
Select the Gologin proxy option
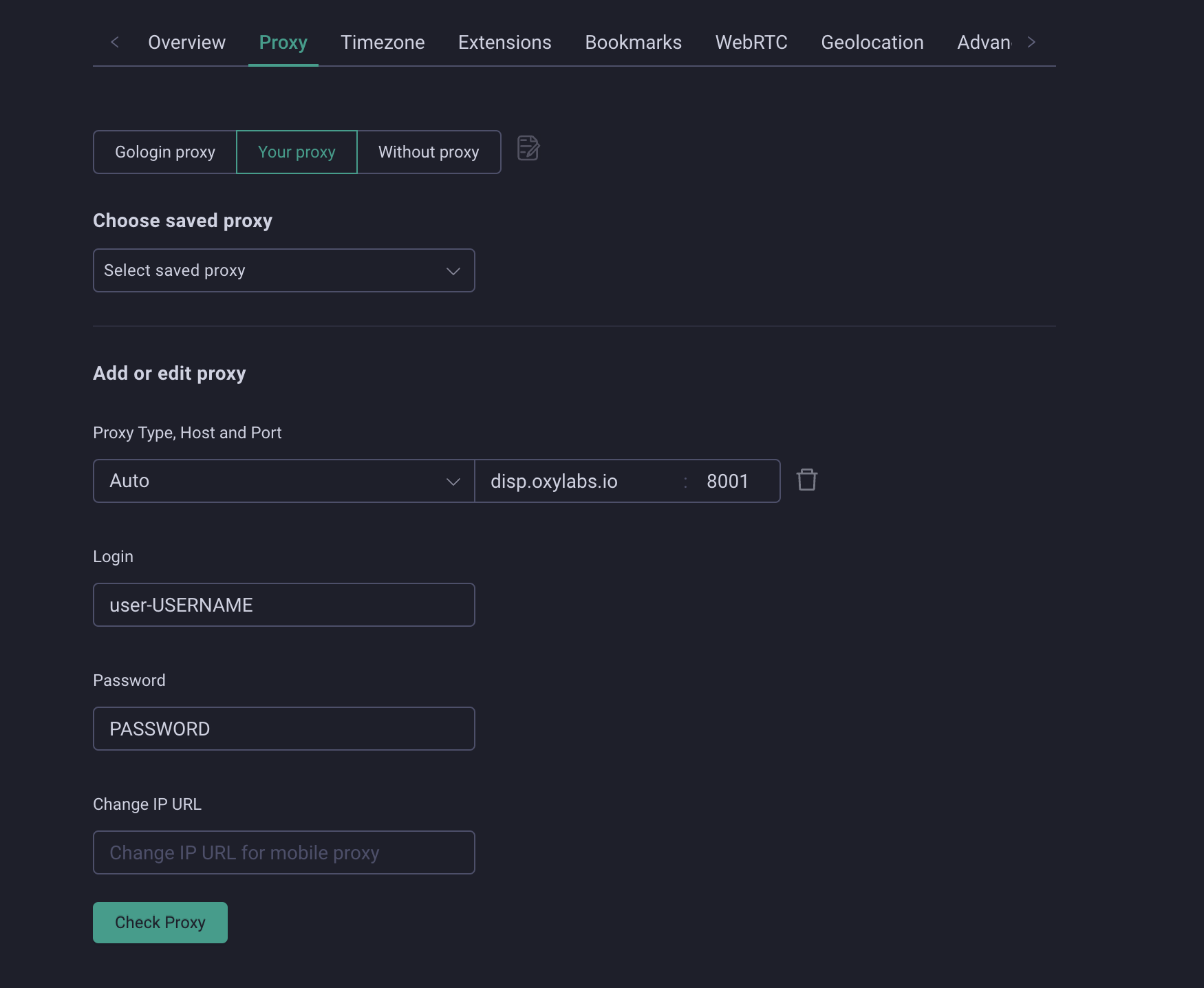click(165, 152)
